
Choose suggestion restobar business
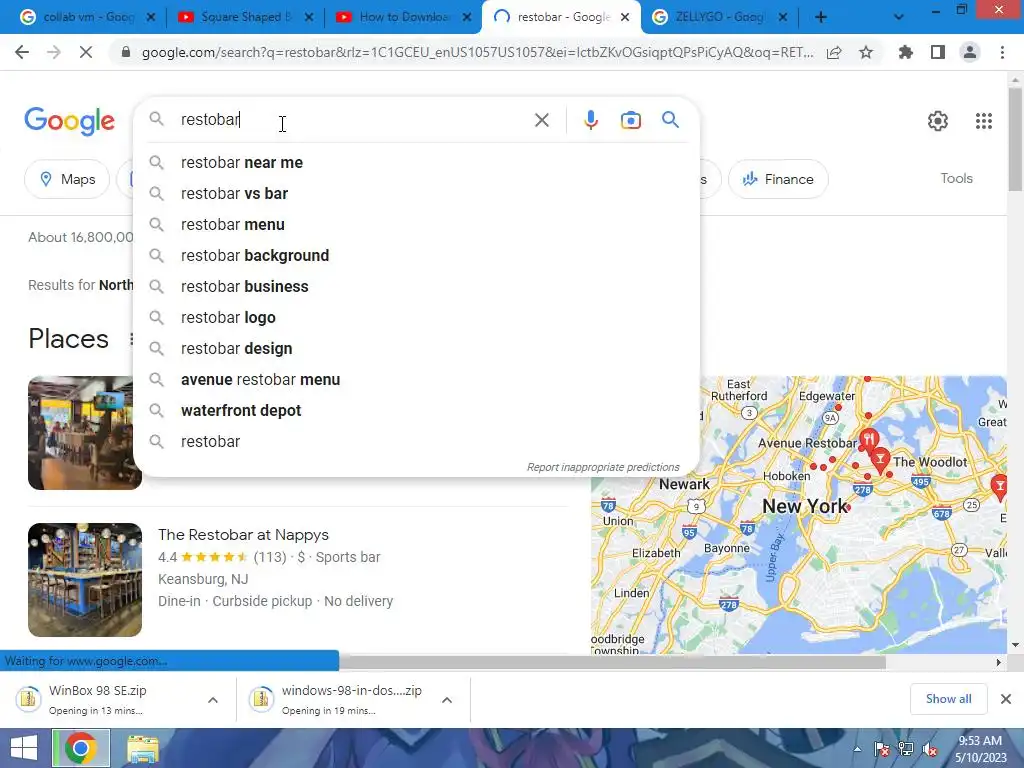[416, 287]
